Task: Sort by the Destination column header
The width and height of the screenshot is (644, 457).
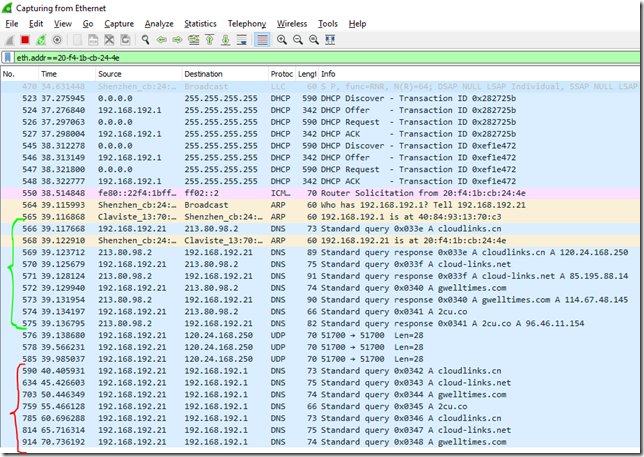Action: coord(225,74)
